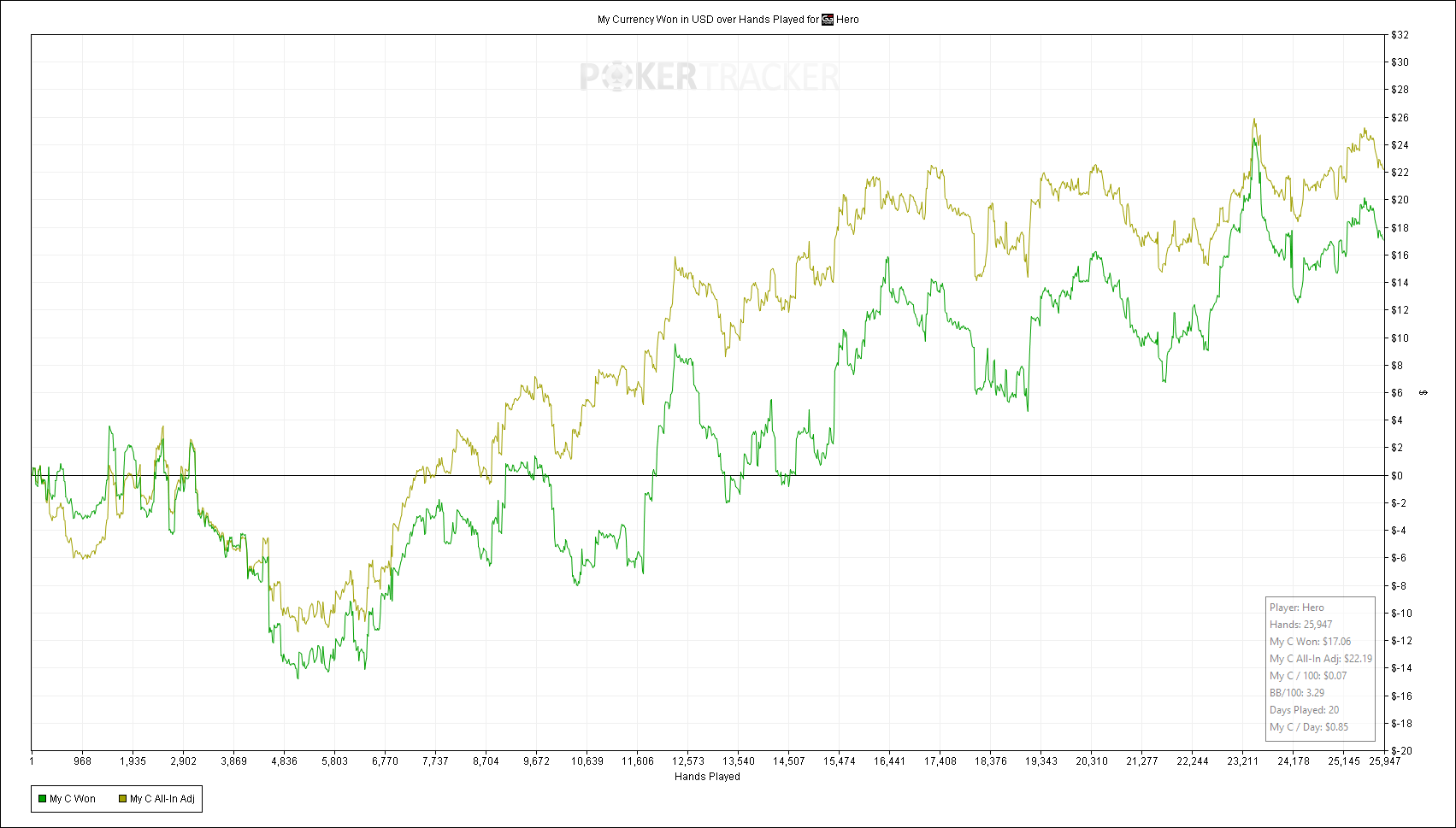Select the x-axis label '8,704'
This screenshot has height=828, width=1456.
coord(486,761)
